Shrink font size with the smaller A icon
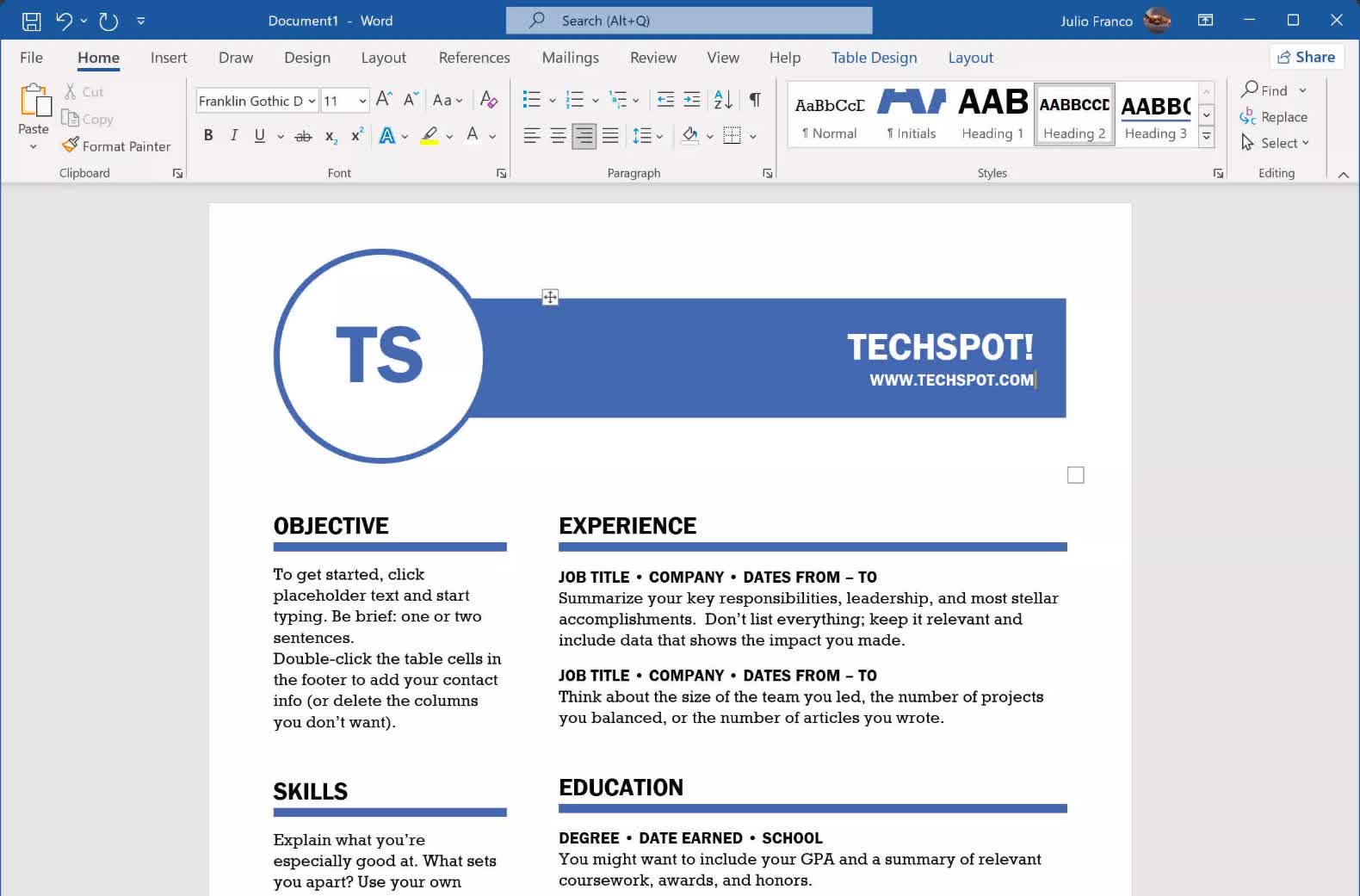 (411, 100)
